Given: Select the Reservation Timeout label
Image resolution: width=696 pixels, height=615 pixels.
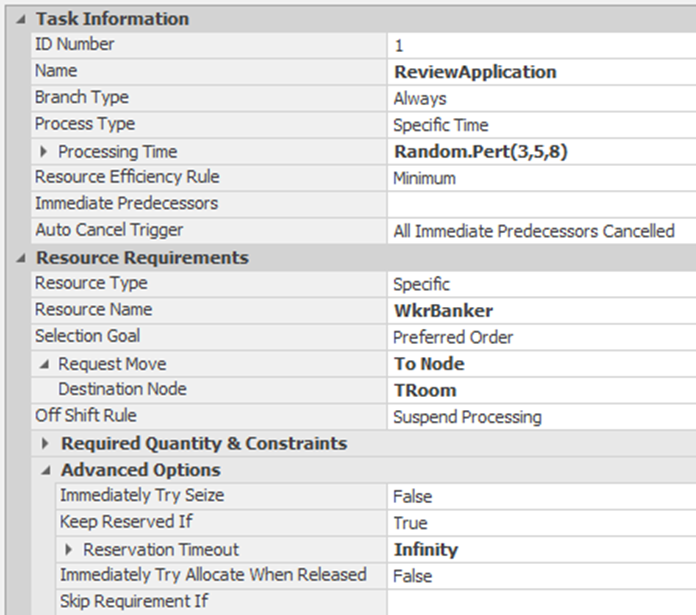Looking at the screenshot, I should click(161, 550).
